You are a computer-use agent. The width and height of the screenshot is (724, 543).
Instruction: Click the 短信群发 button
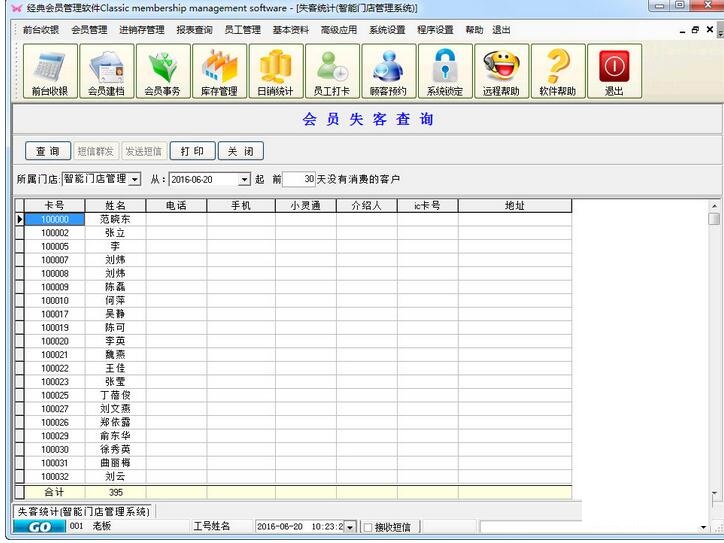(x=96, y=151)
